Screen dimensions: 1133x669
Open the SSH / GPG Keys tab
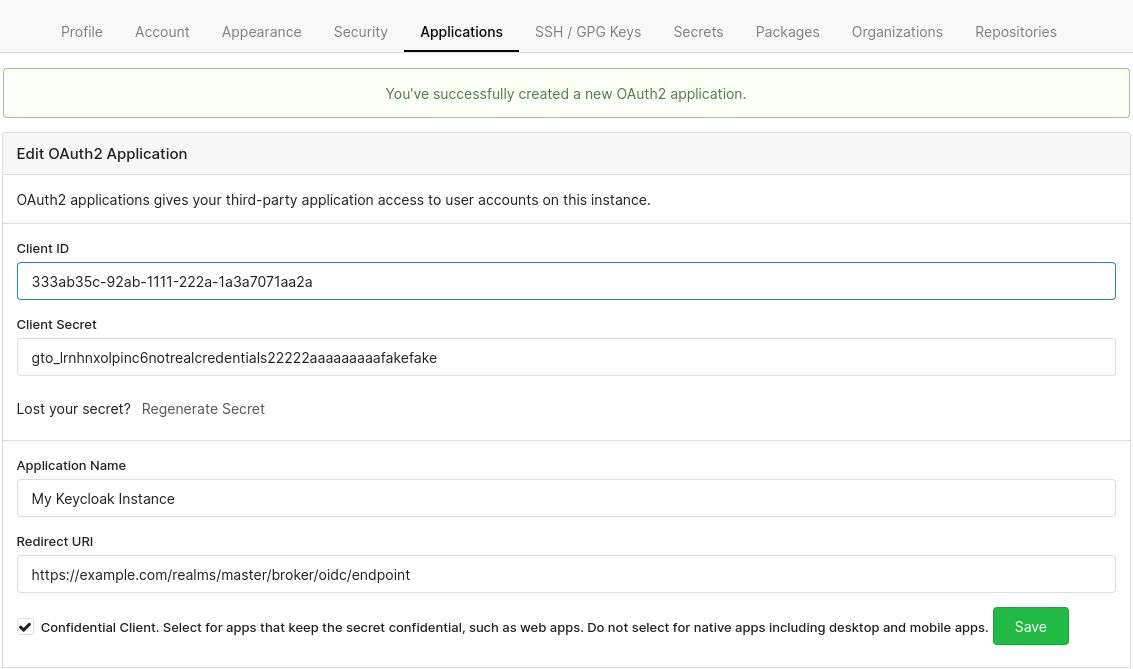click(x=588, y=31)
